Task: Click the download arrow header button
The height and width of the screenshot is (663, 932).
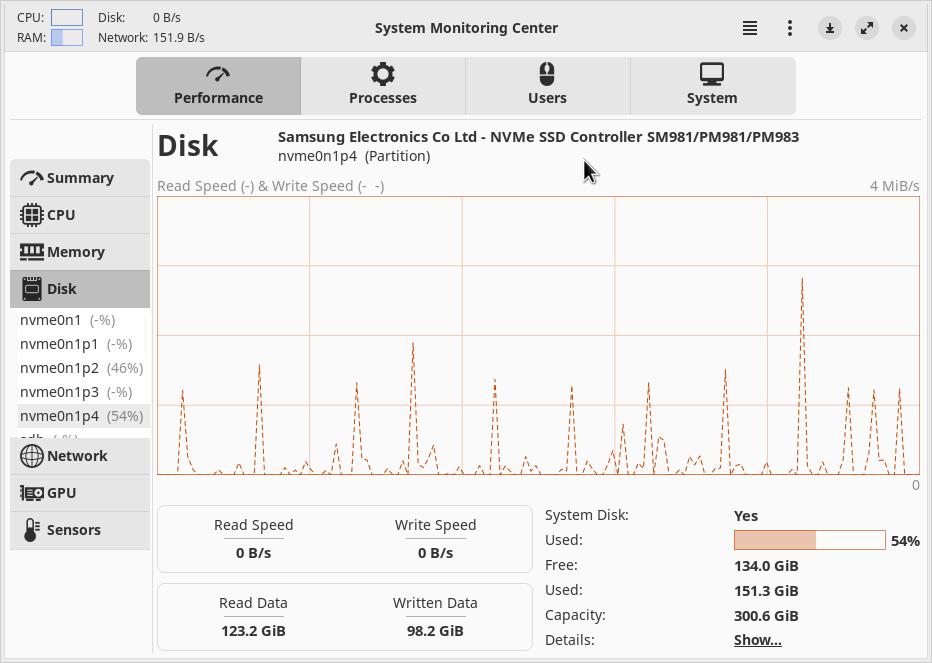Action: point(830,28)
